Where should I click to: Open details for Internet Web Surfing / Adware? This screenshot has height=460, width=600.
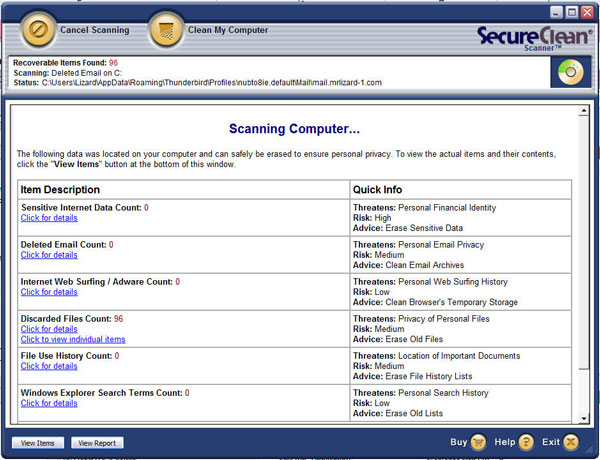tap(49, 292)
